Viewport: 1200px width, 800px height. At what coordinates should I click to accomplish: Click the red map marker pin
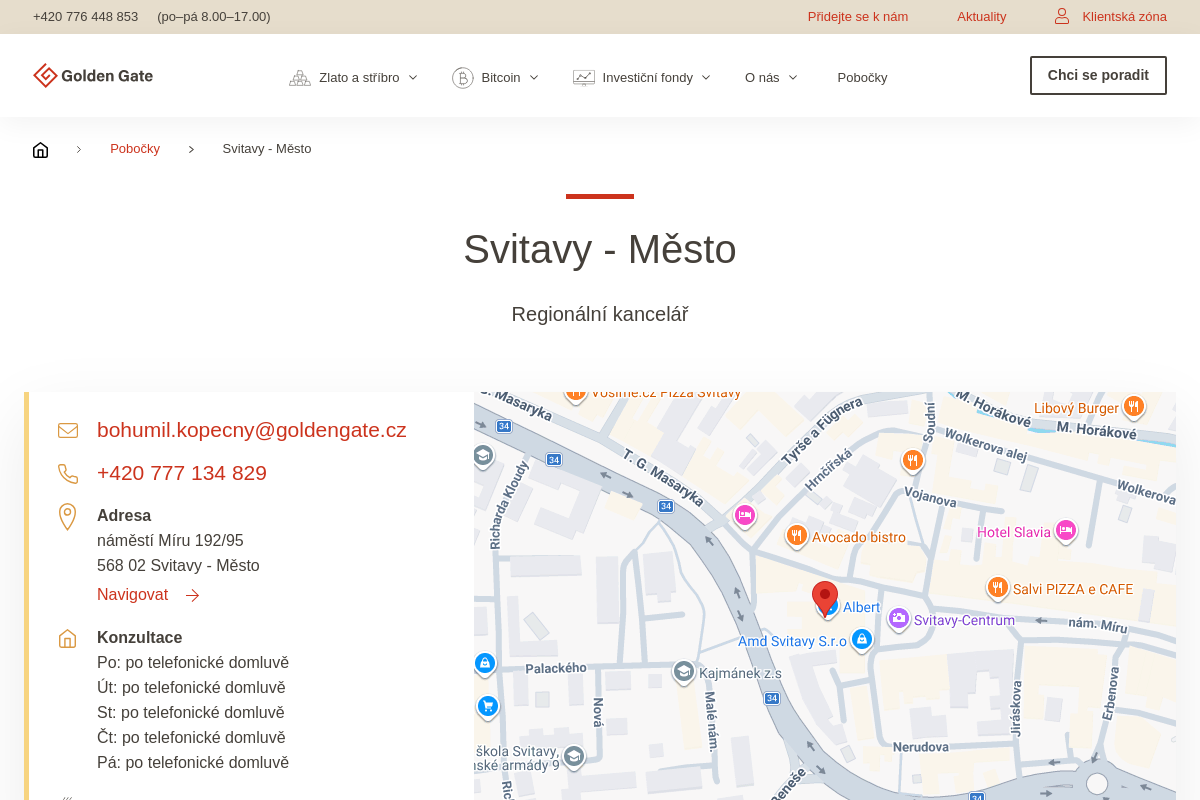pyautogui.click(x=825, y=597)
